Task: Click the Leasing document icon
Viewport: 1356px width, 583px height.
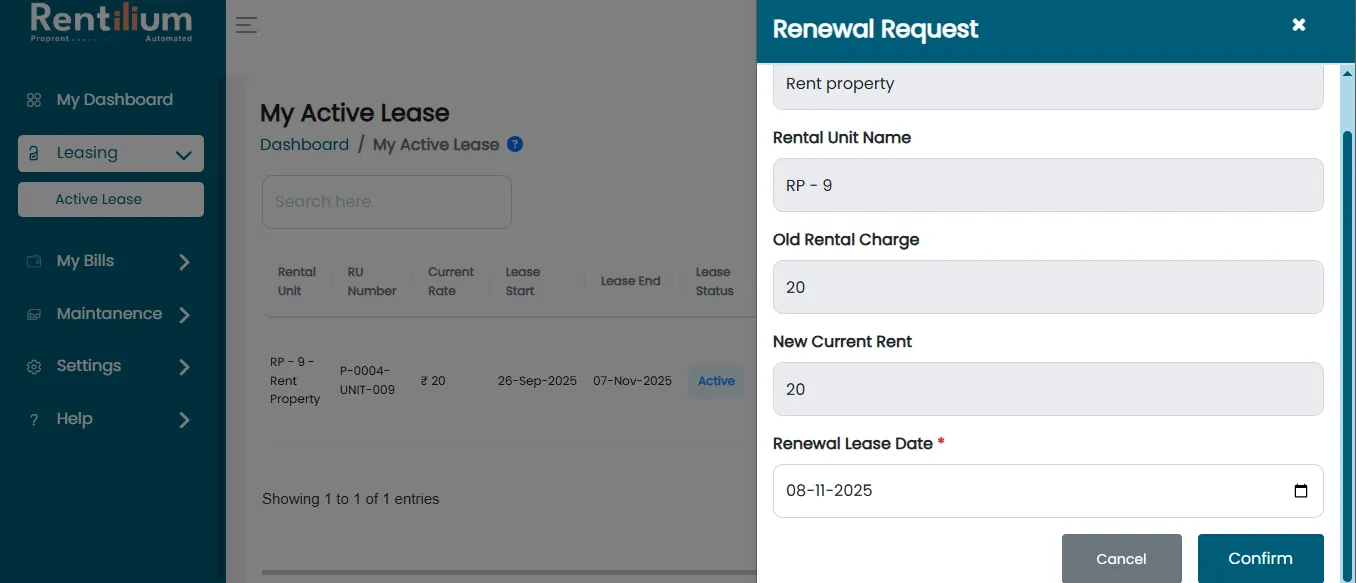Action: pos(34,154)
